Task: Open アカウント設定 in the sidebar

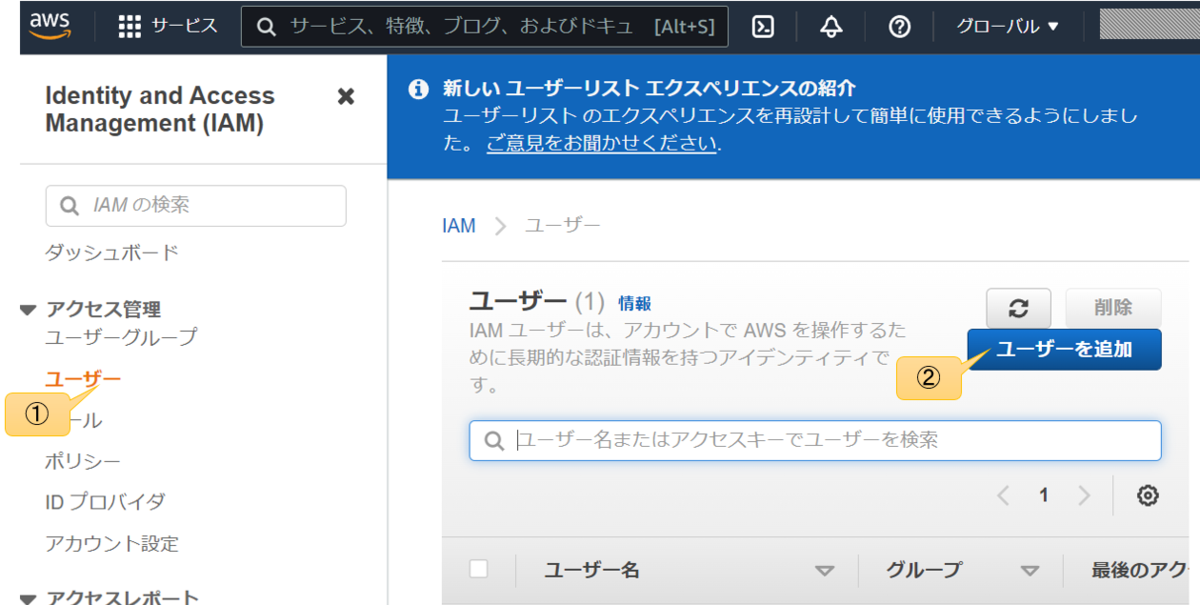Action: pyautogui.click(x=112, y=544)
